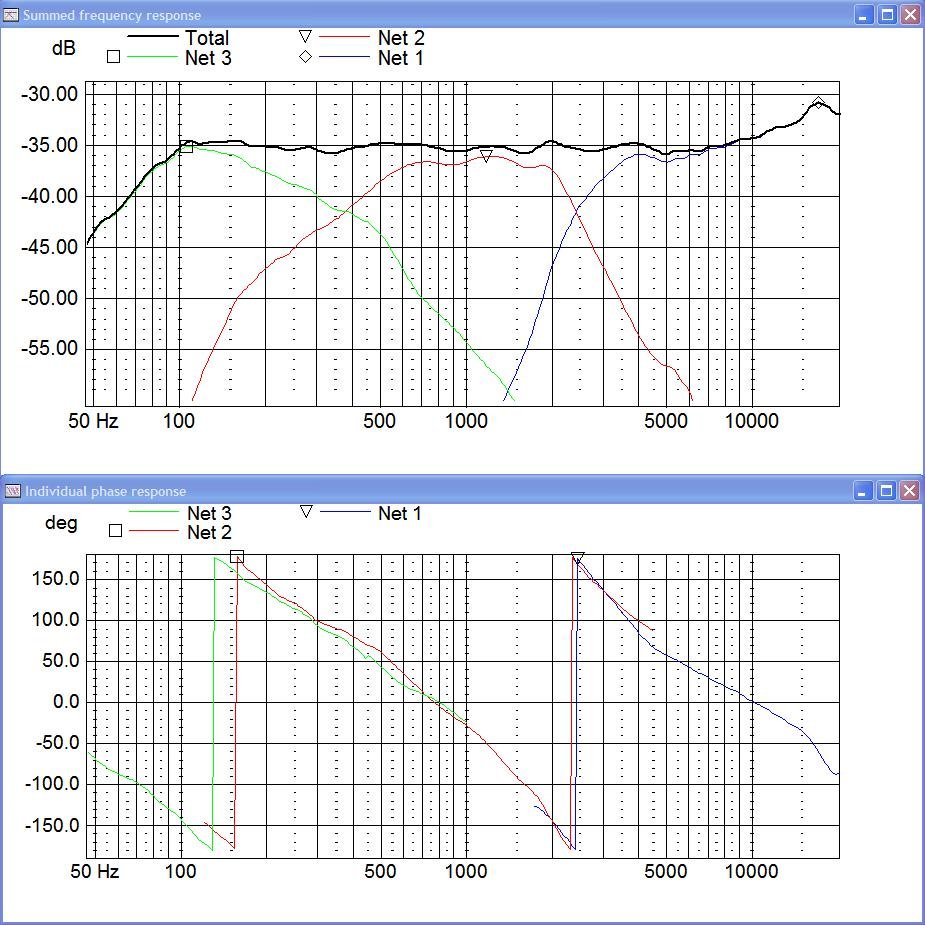925x925 pixels.
Task: Click the green Net 3 line sample in the phase legend
Action: [153, 513]
